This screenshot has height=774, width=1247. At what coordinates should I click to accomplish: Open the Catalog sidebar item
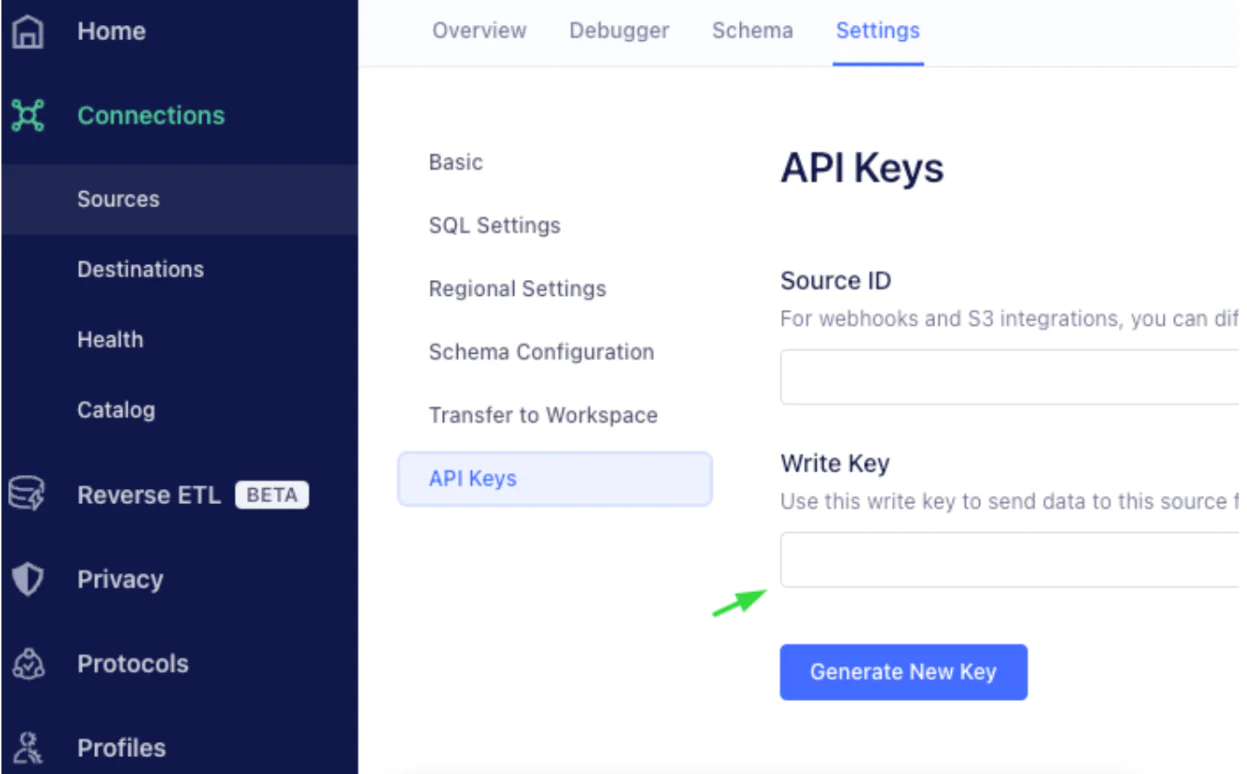(116, 410)
